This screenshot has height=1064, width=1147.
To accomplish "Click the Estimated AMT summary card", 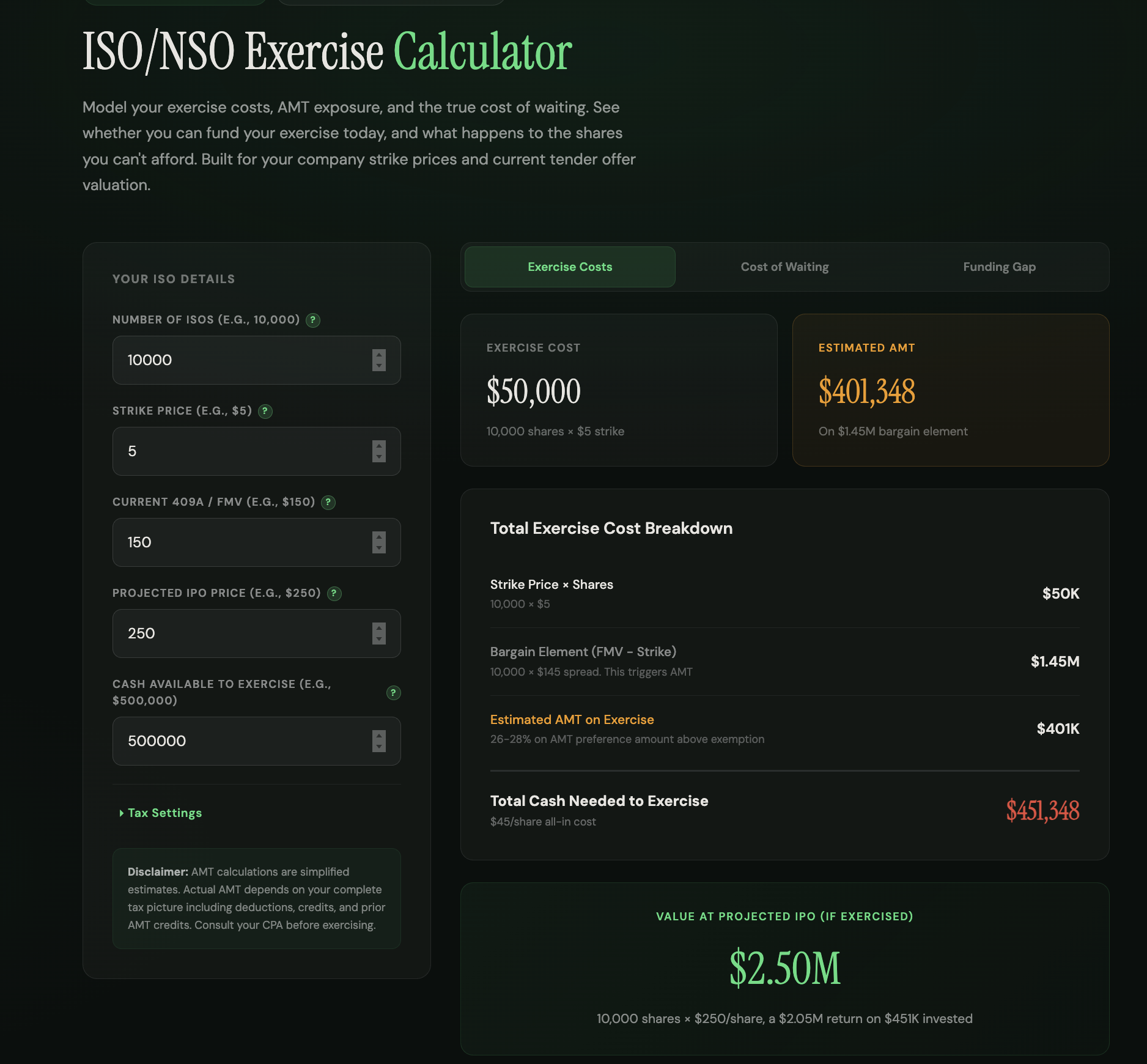I will [x=951, y=390].
